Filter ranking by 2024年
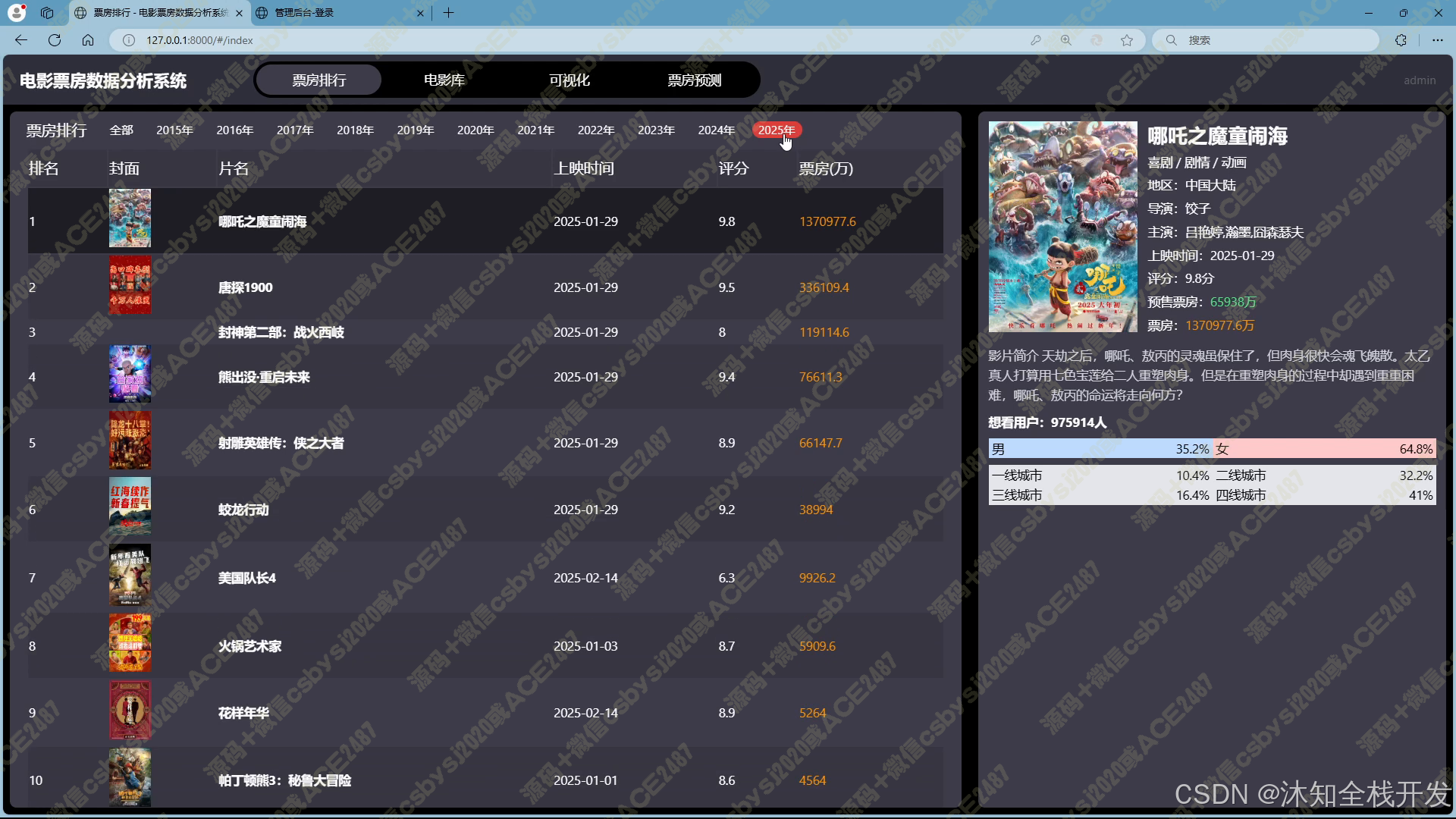Screen dimensions: 1456x819 [x=716, y=130]
